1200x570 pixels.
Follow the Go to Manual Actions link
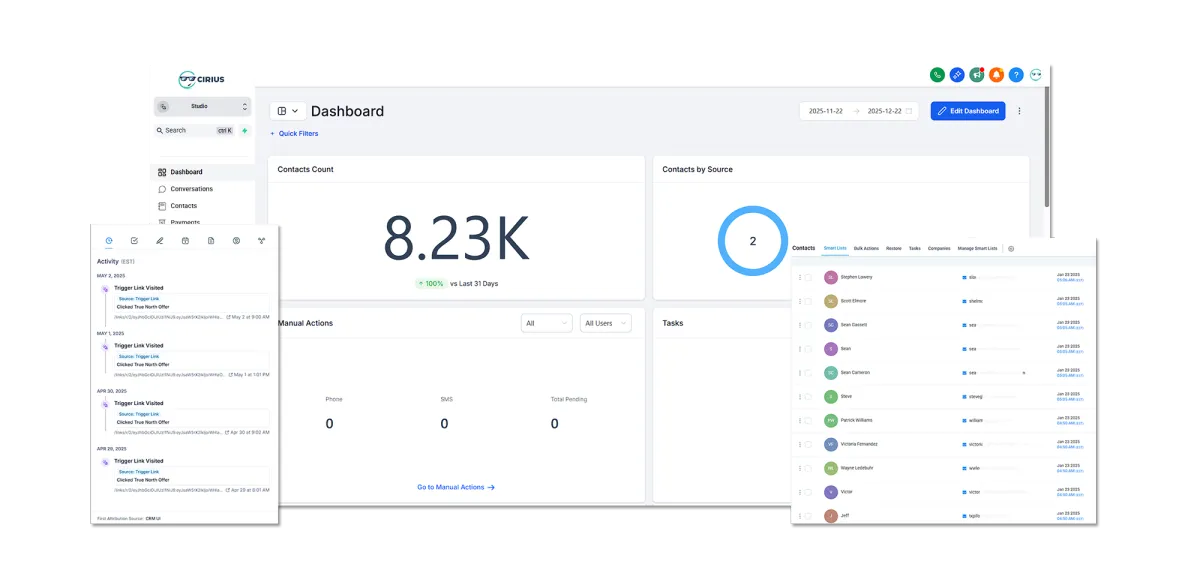click(456, 487)
